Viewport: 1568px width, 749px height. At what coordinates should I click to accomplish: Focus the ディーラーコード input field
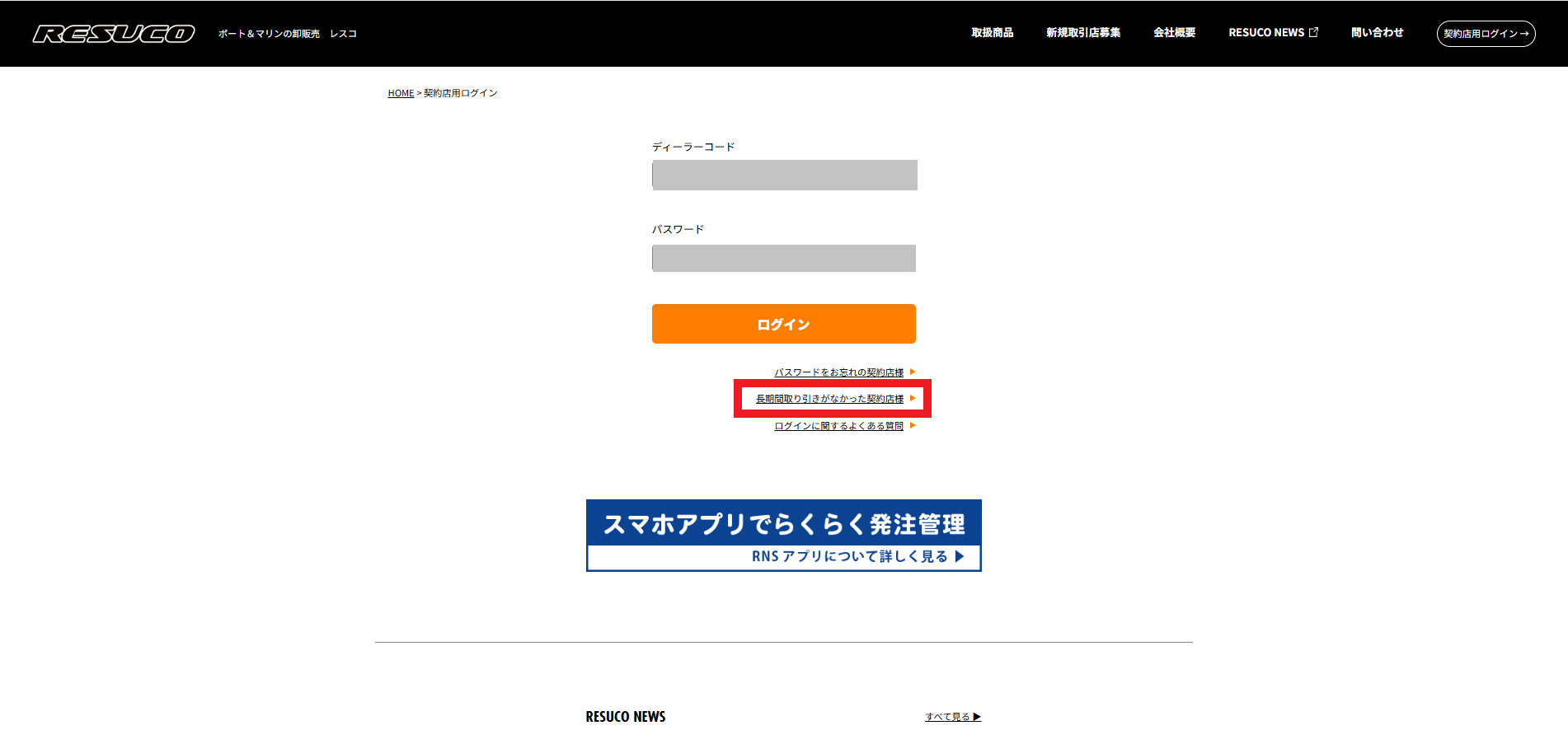click(784, 175)
